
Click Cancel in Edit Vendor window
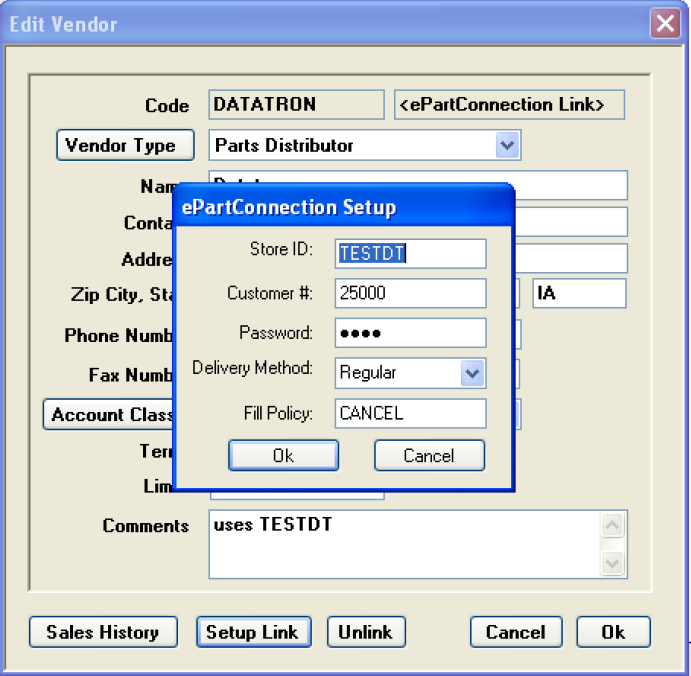click(x=515, y=632)
